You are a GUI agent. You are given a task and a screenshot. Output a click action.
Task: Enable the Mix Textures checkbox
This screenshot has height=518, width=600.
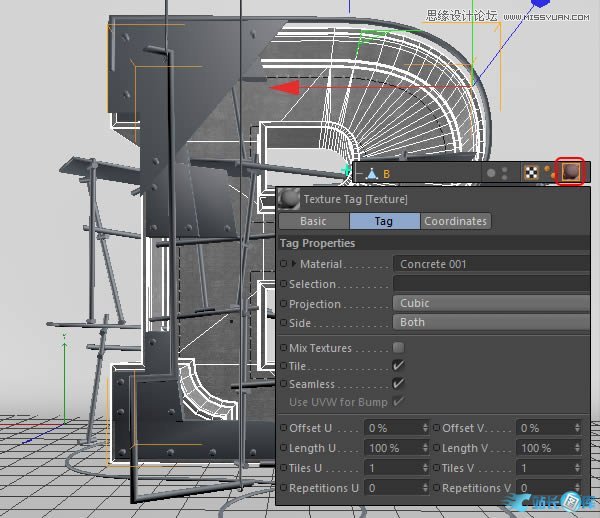(398, 348)
